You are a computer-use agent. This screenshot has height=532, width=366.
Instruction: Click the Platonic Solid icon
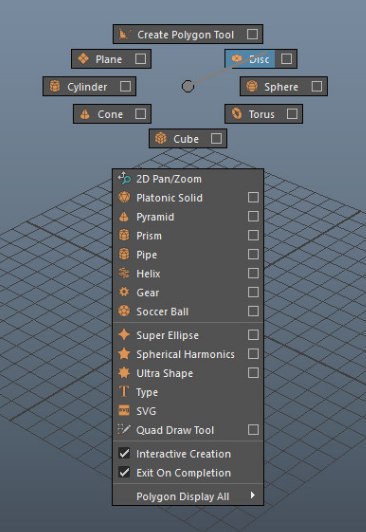(124, 197)
